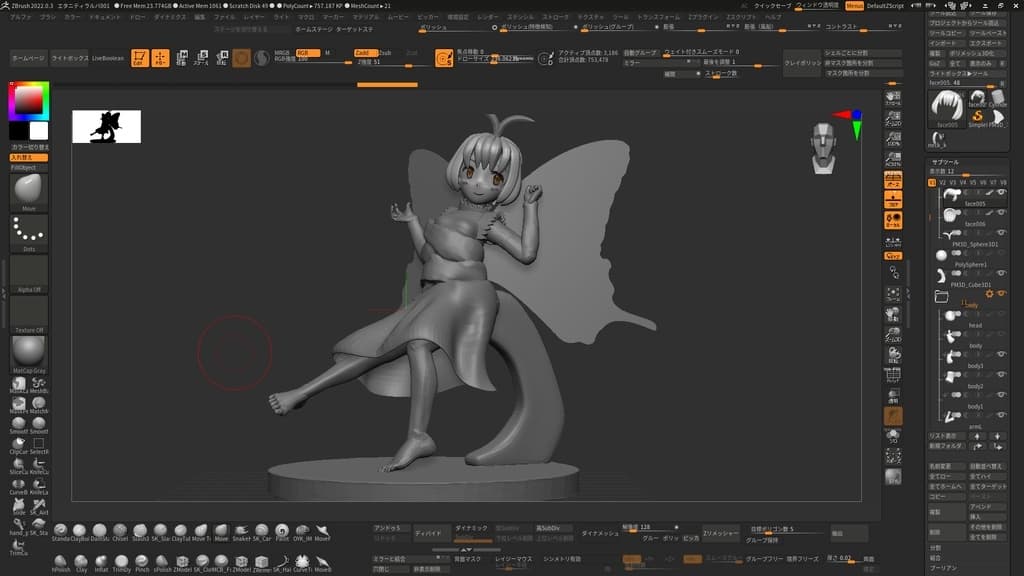
Task: Open the MatCap Gray material picker
Action: [29, 355]
